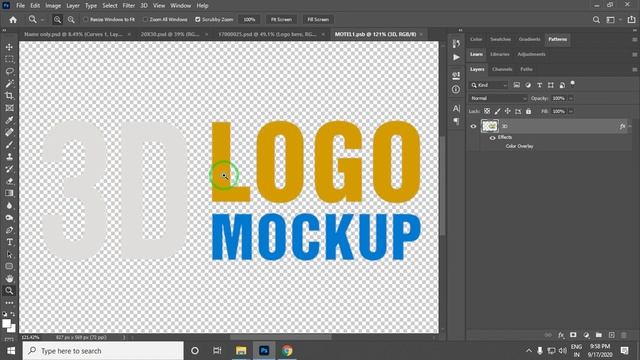Toggle lock all padlock
The width and height of the screenshot is (640, 360).
pos(529,111)
